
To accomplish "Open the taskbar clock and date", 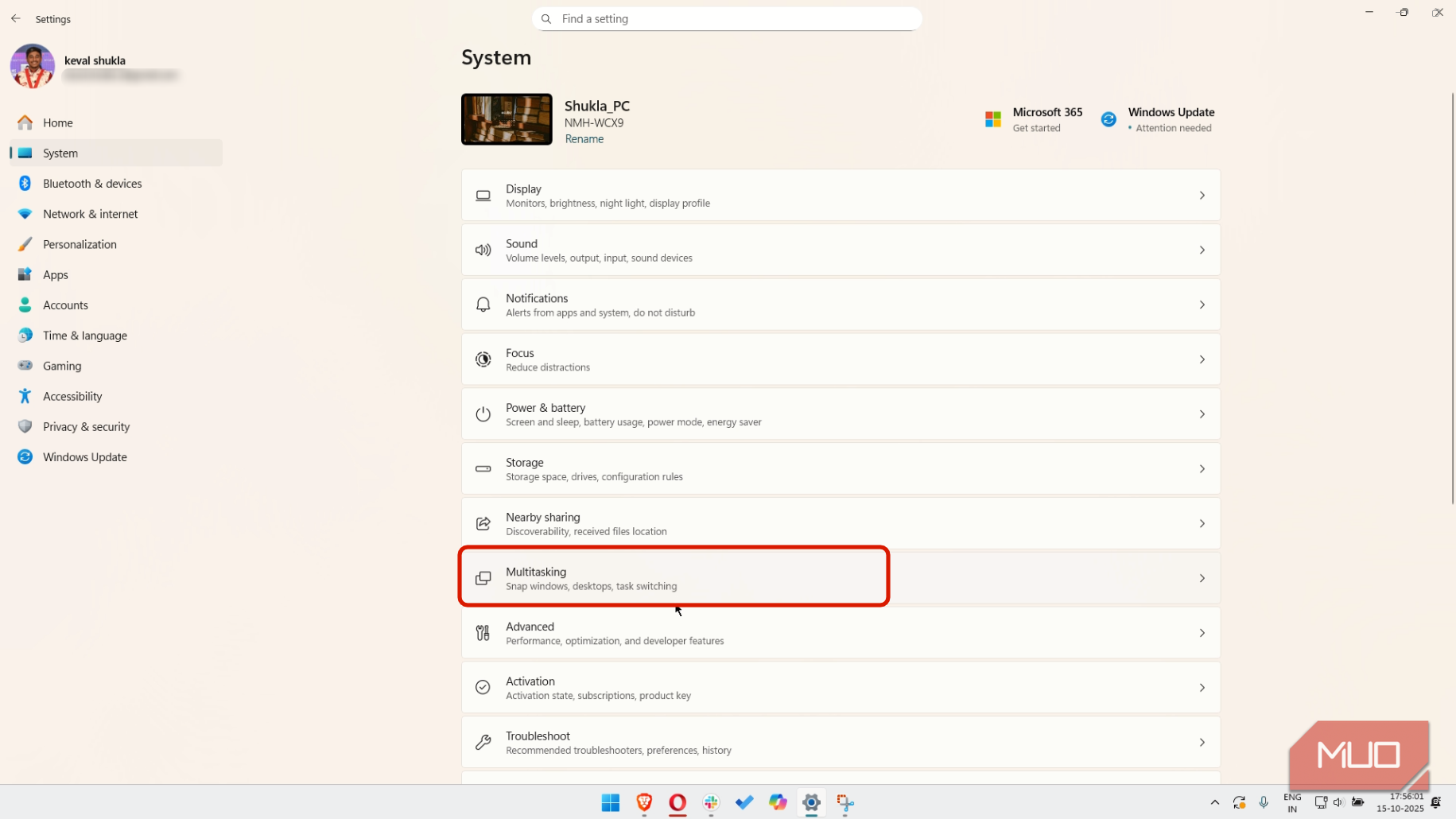I will pos(1400,802).
